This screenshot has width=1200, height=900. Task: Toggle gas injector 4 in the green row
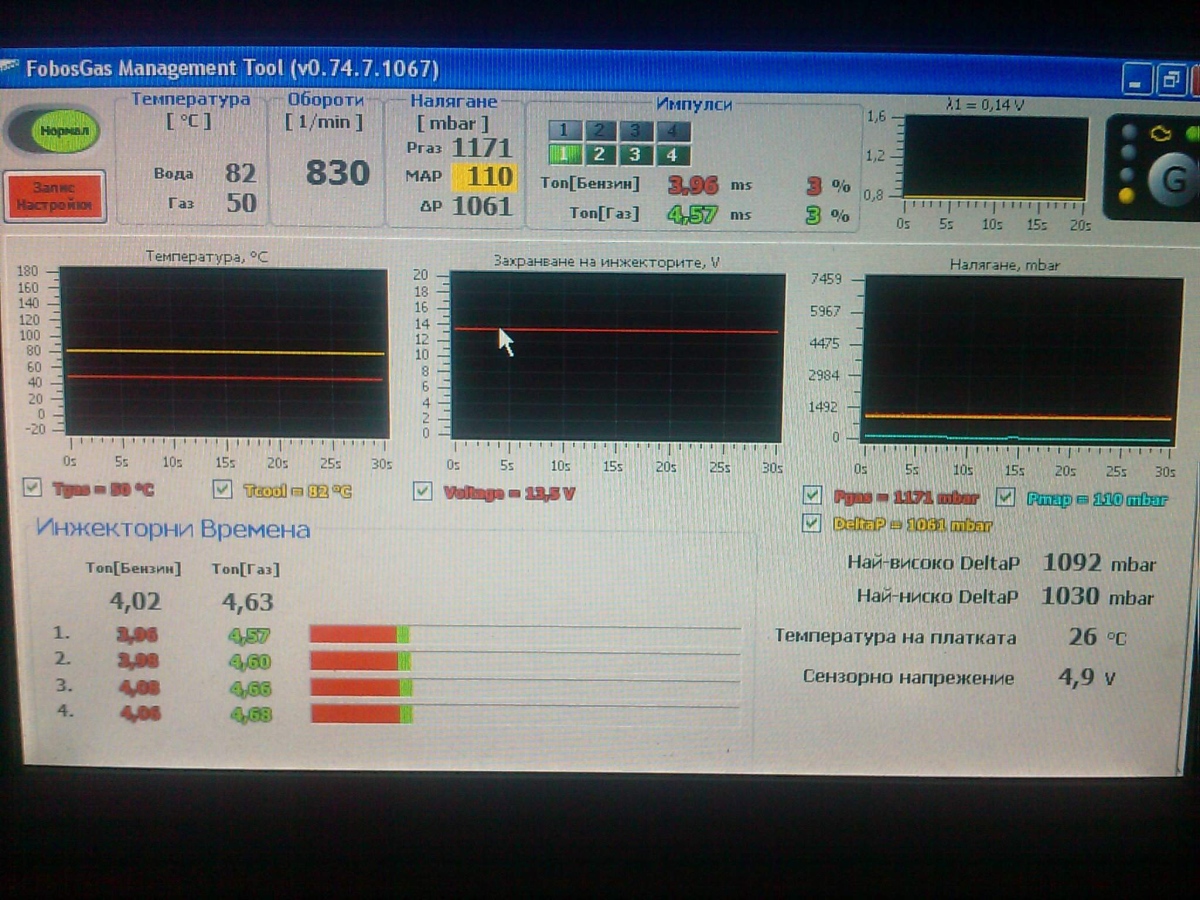[x=672, y=155]
